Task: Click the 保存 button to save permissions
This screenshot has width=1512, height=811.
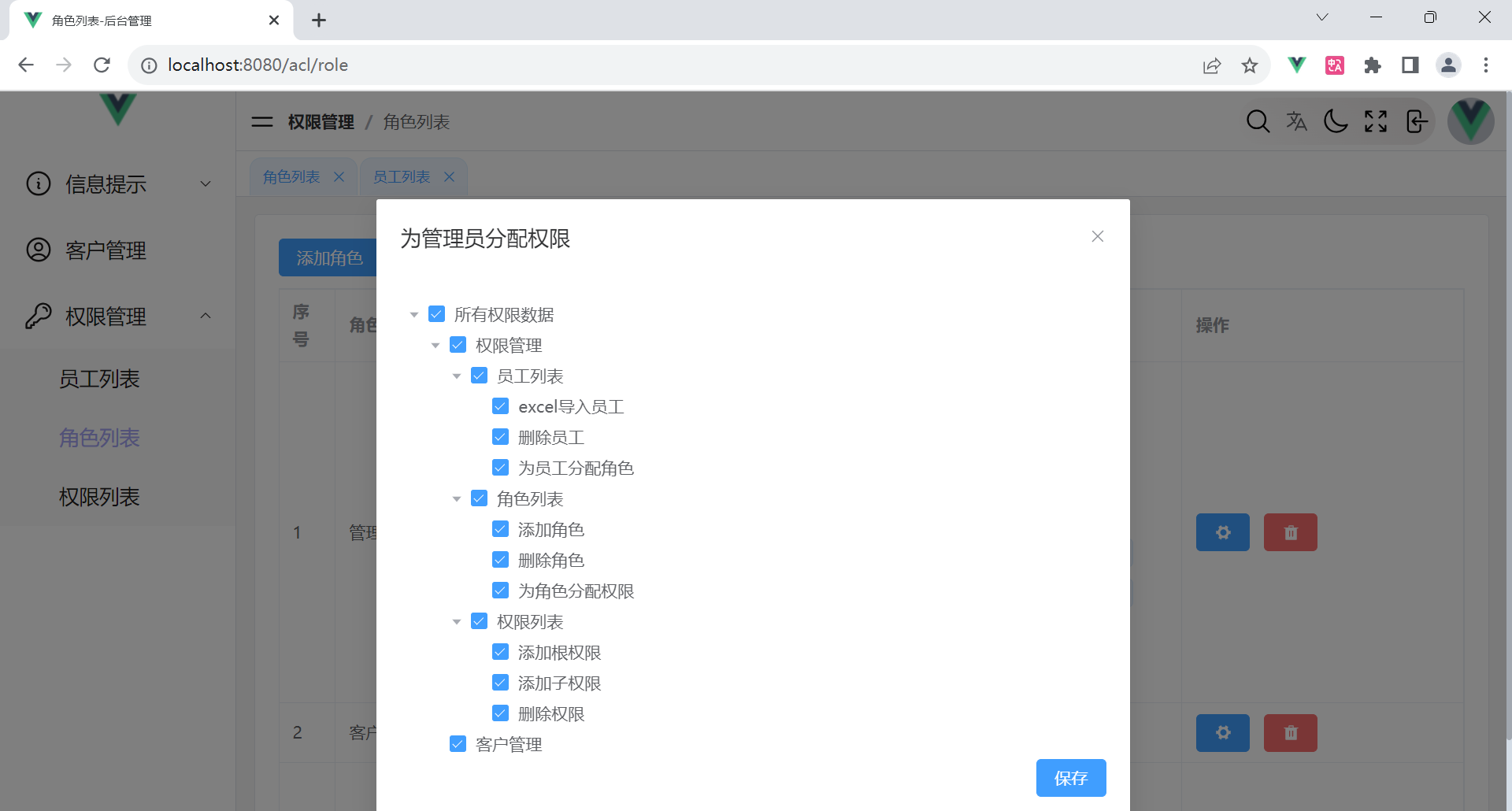Action: [x=1070, y=778]
